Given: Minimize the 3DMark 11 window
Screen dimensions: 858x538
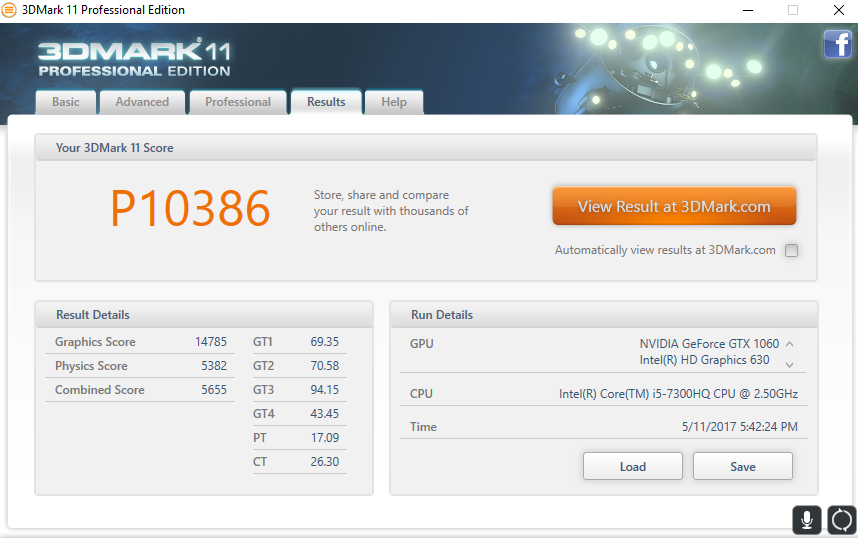Looking at the screenshot, I should coord(748,10).
